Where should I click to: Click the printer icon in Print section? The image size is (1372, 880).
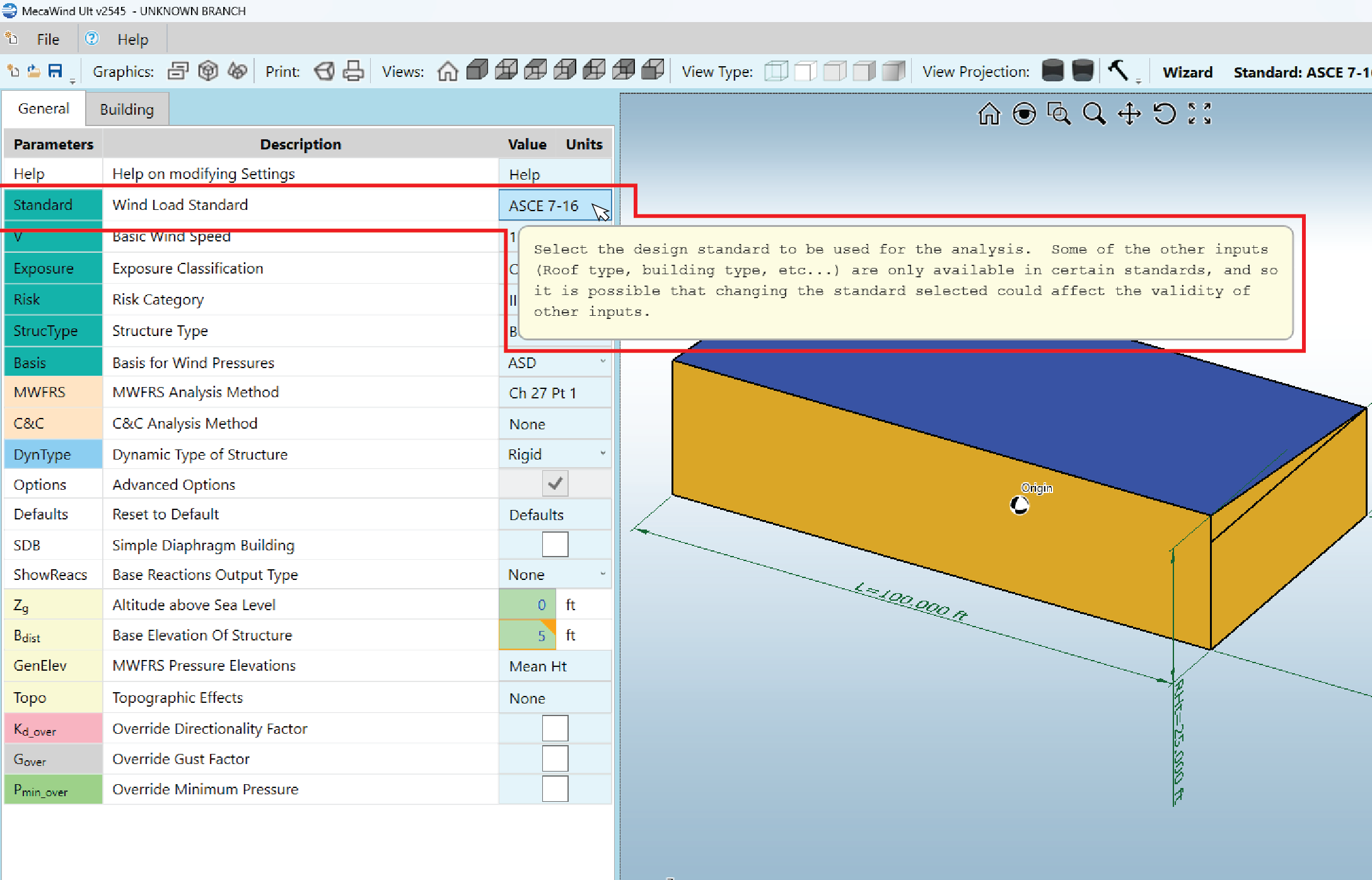(353, 71)
